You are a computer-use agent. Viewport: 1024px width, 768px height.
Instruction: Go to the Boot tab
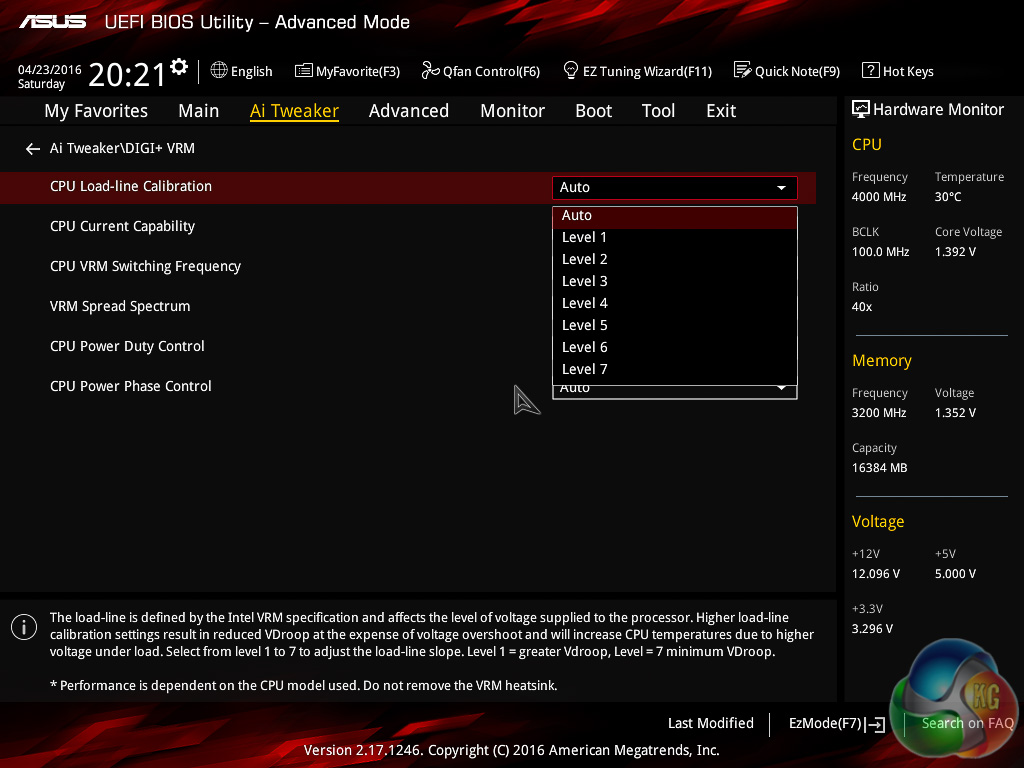pos(593,111)
